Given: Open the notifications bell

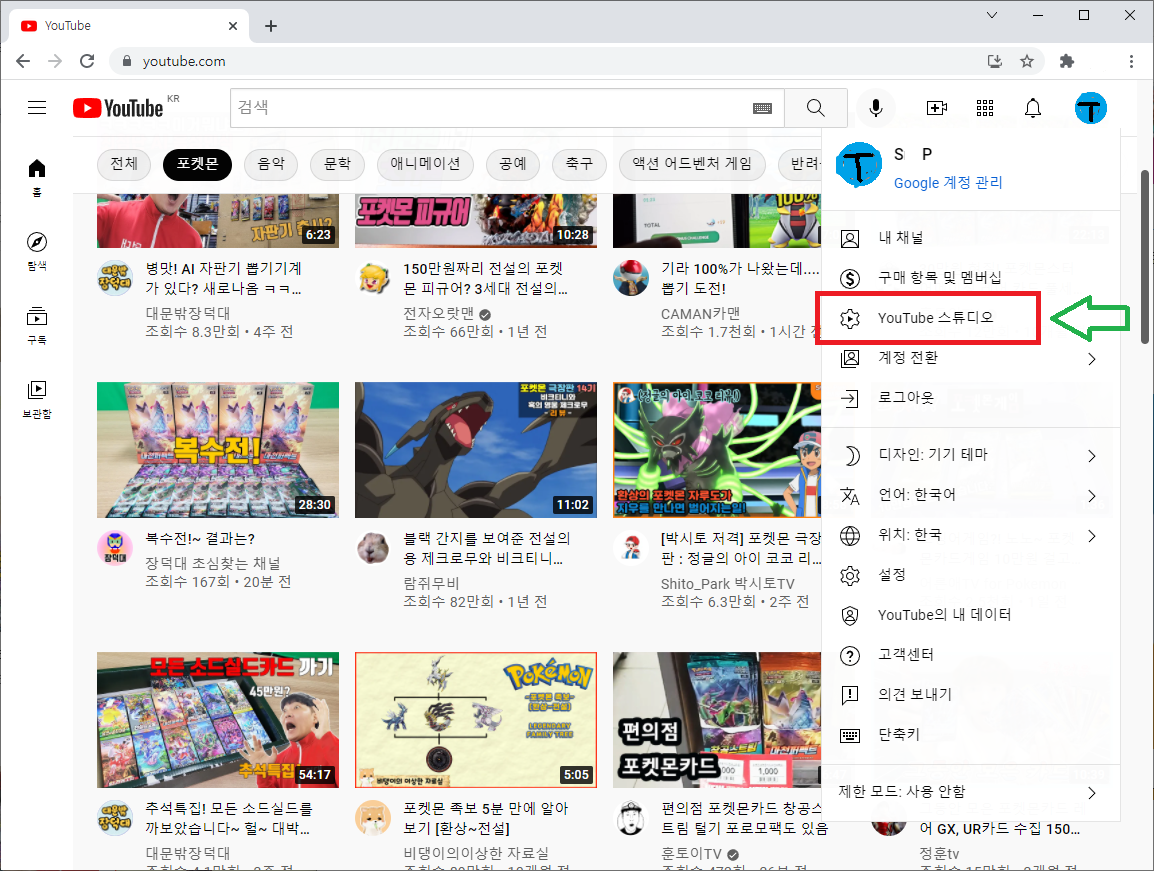Looking at the screenshot, I should coord(1033,108).
